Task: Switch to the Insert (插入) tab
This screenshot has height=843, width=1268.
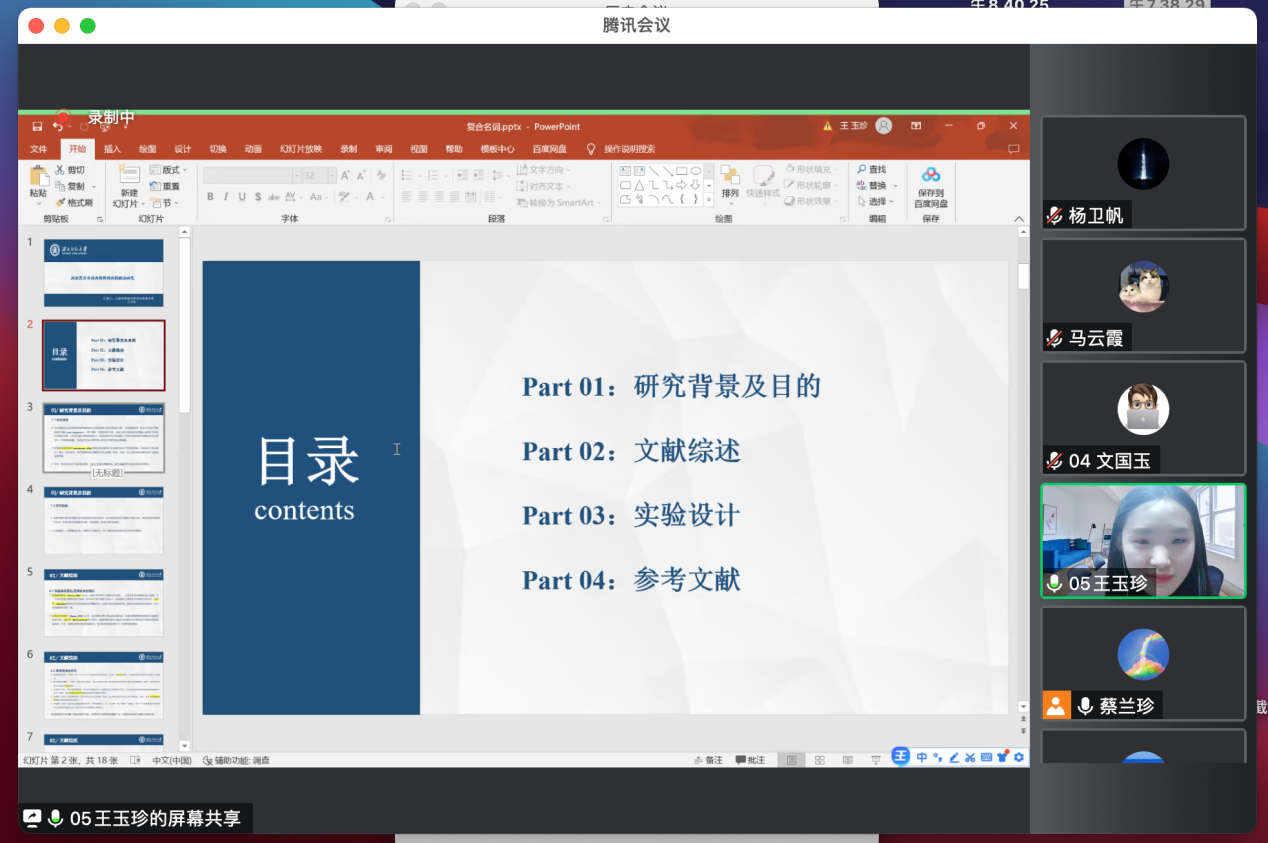Action: (112, 149)
